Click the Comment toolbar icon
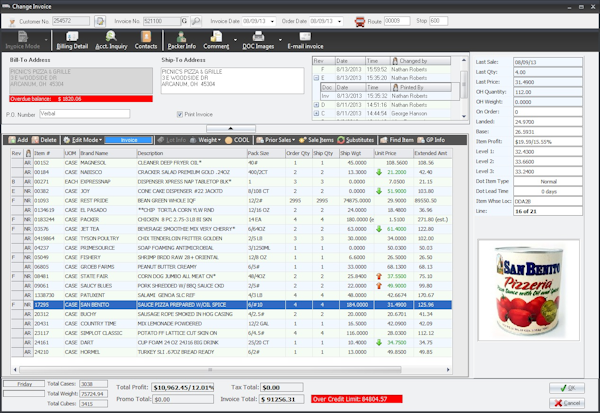The image size is (600, 413). click(216, 40)
